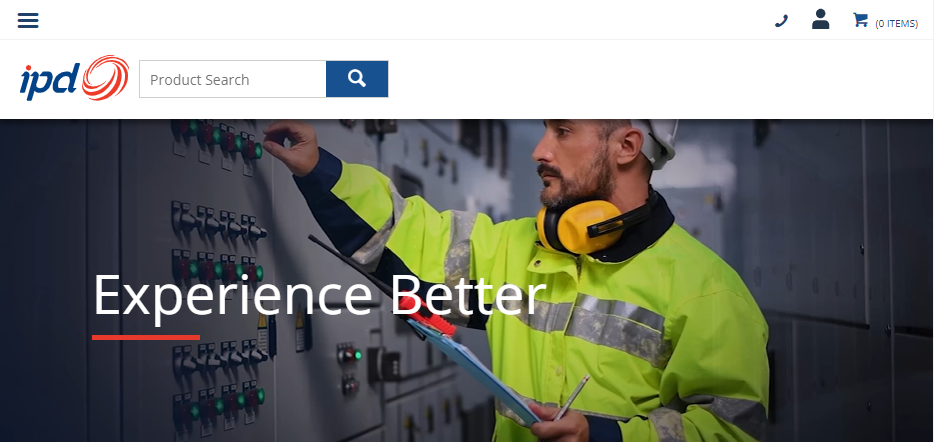934x442 pixels.
Task: Click the phone contact icon
Action: pos(781,21)
